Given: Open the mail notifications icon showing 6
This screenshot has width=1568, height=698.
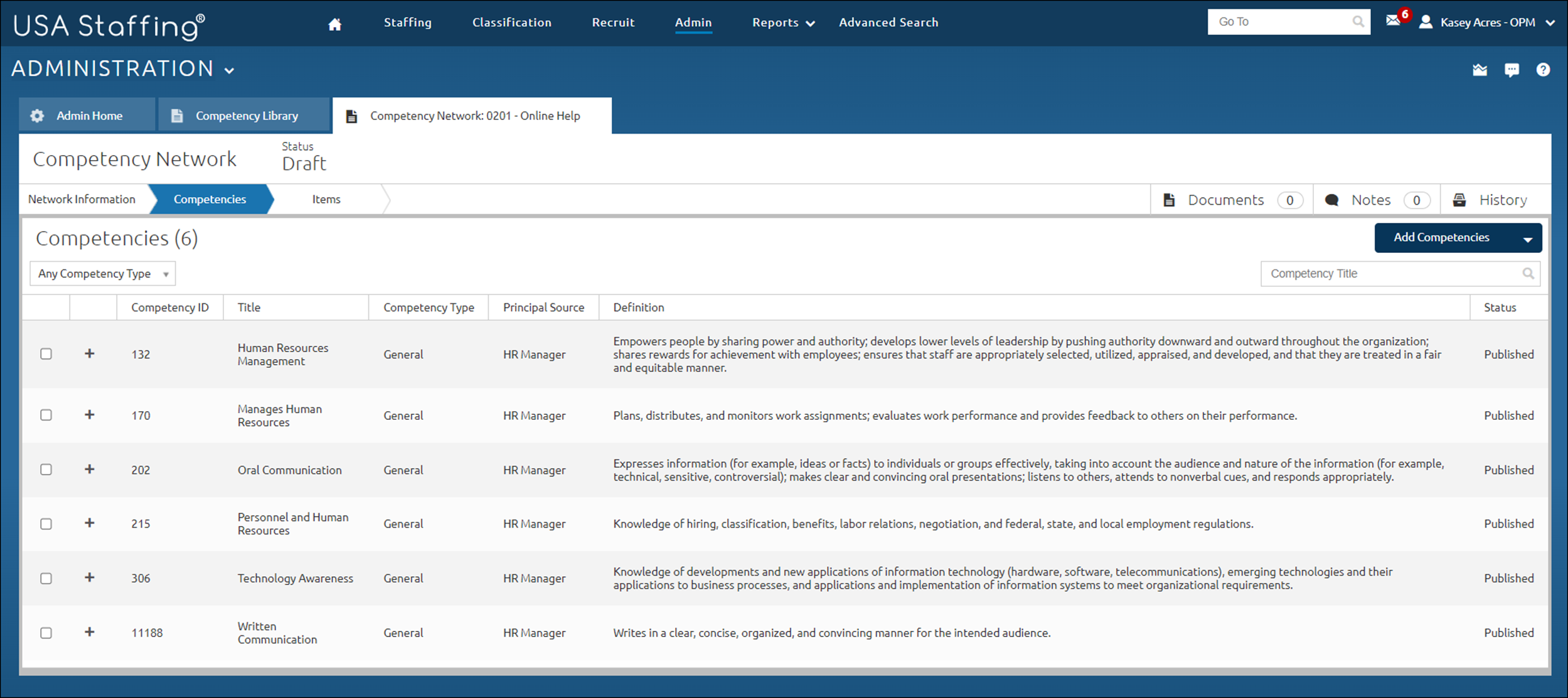Looking at the screenshot, I should pos(1394,21).
